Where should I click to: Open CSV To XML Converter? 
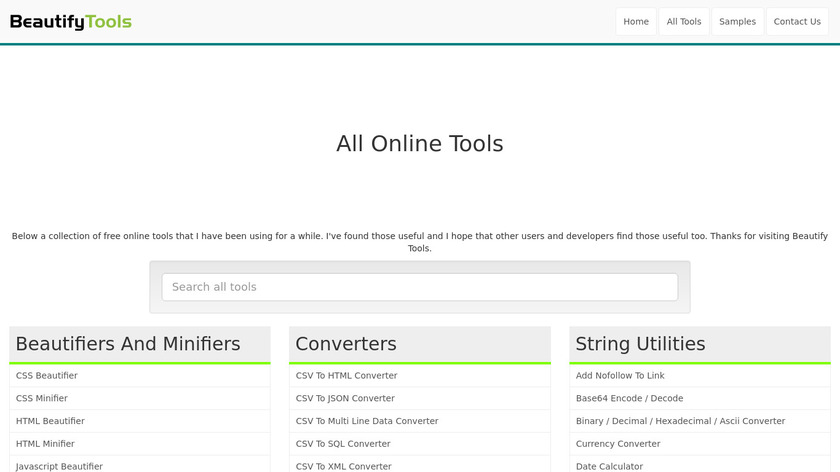[x=419, y=464]
